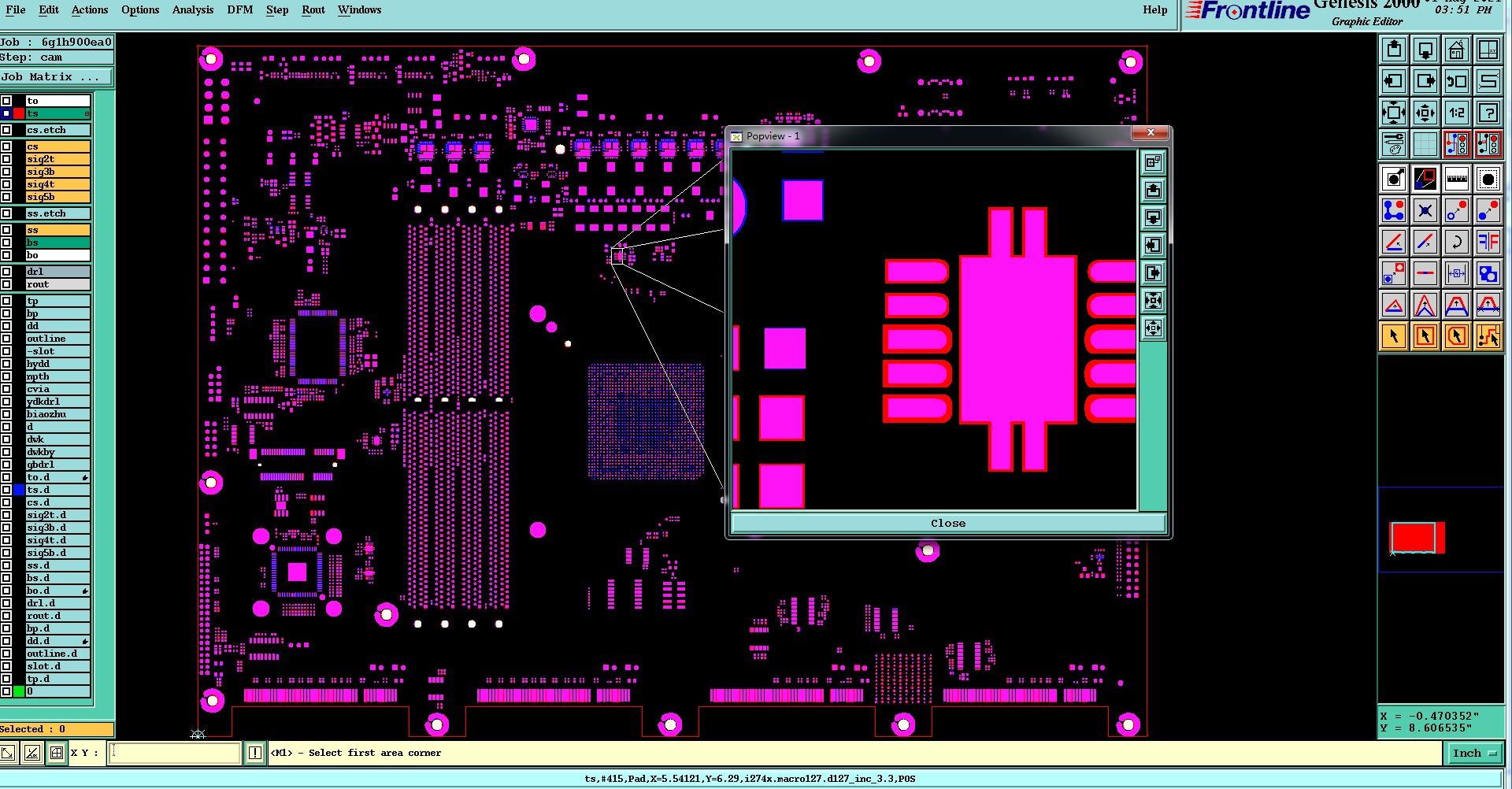Viewport: 1512px width, 789px height.
Task: Toggle checkbox for the 'drl' layer
Action: 6,272
